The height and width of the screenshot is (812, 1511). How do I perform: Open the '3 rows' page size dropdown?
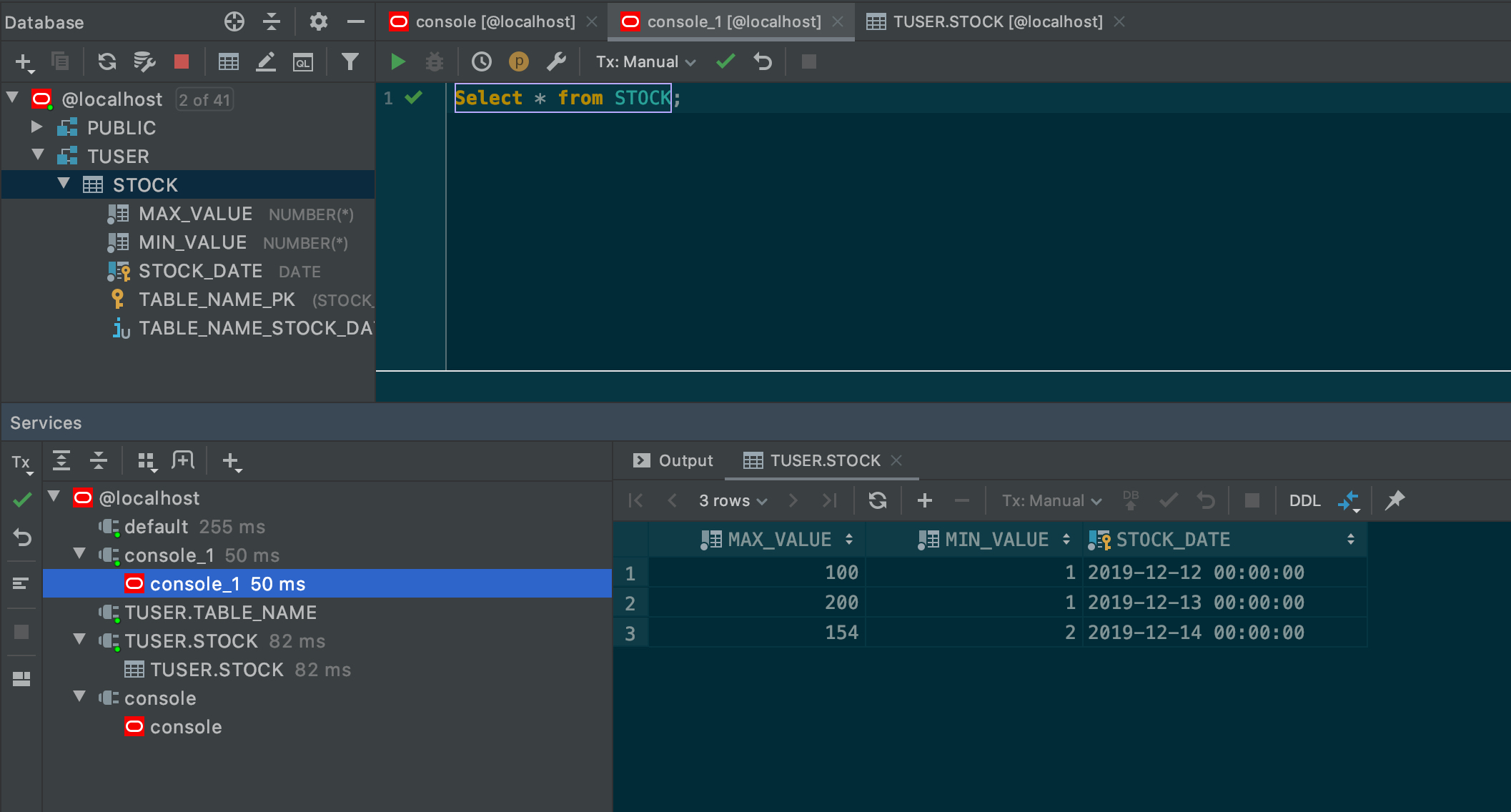733,500
